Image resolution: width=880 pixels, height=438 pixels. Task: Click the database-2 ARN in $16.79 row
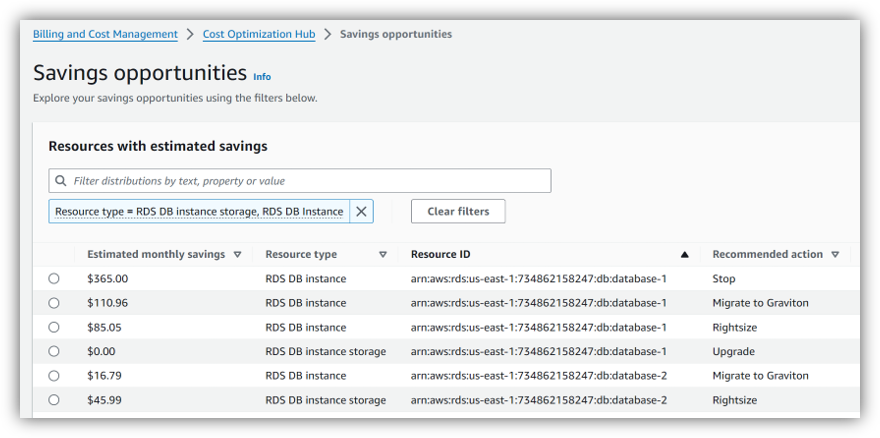coord(539,375)
